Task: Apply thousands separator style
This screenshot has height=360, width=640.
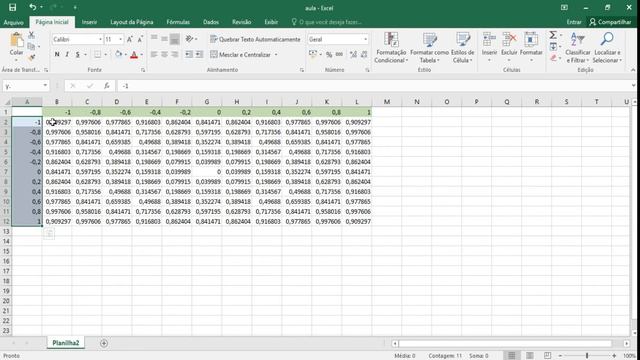Action: (339, 55)
